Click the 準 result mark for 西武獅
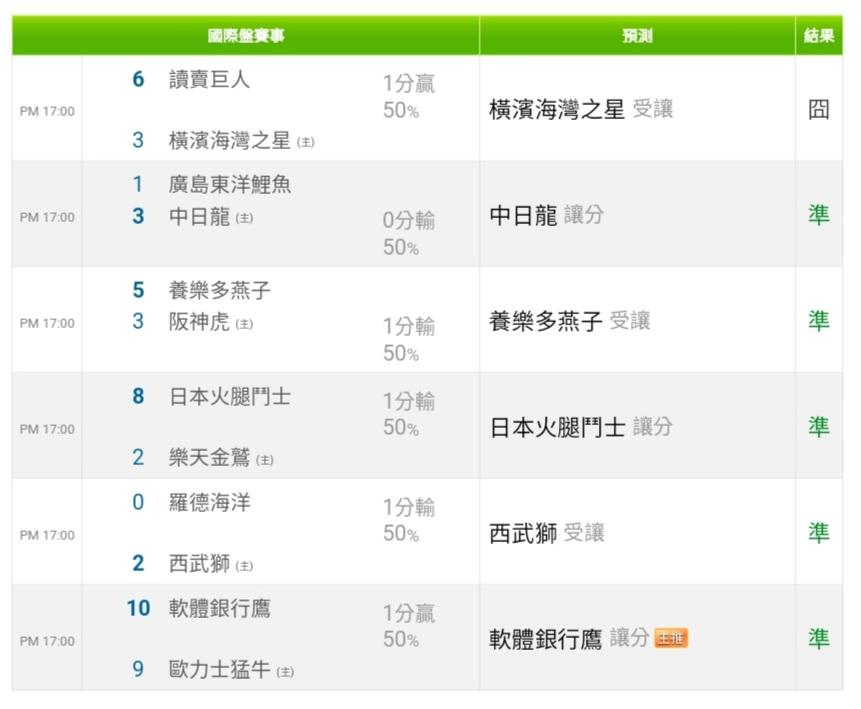Image resolution: width=861 pixels, height=709 pixels. [x=818, y=533]
